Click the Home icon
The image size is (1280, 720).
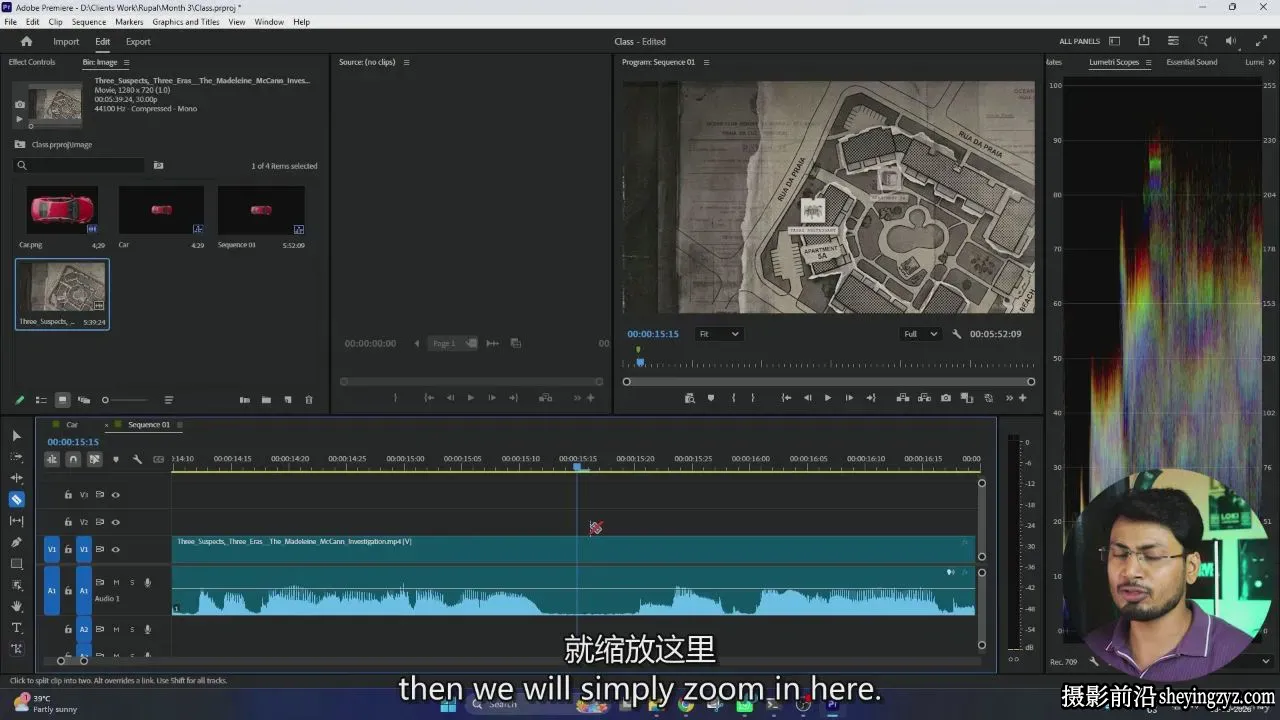pyautogui.click(x=26, y=42)
